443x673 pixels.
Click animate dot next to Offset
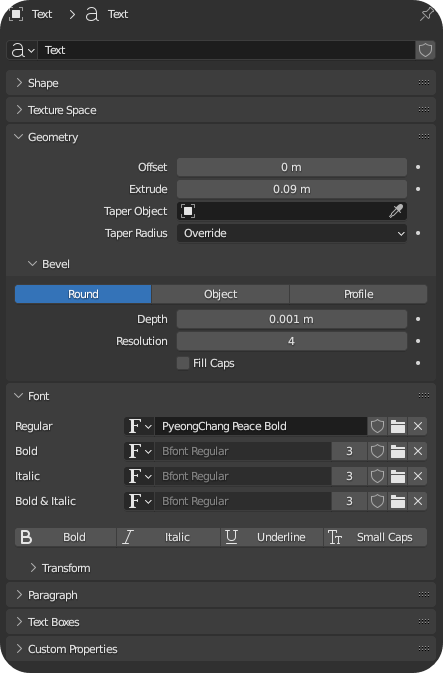point(418,167)
